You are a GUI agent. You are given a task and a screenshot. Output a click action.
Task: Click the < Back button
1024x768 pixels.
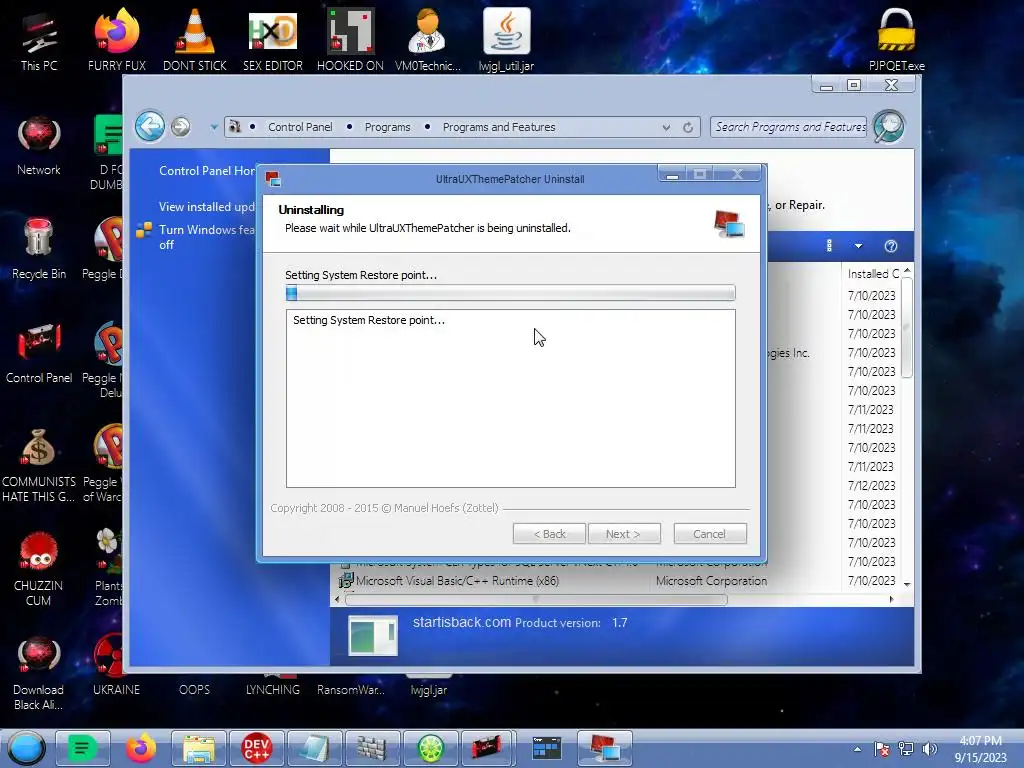(549, 534)
